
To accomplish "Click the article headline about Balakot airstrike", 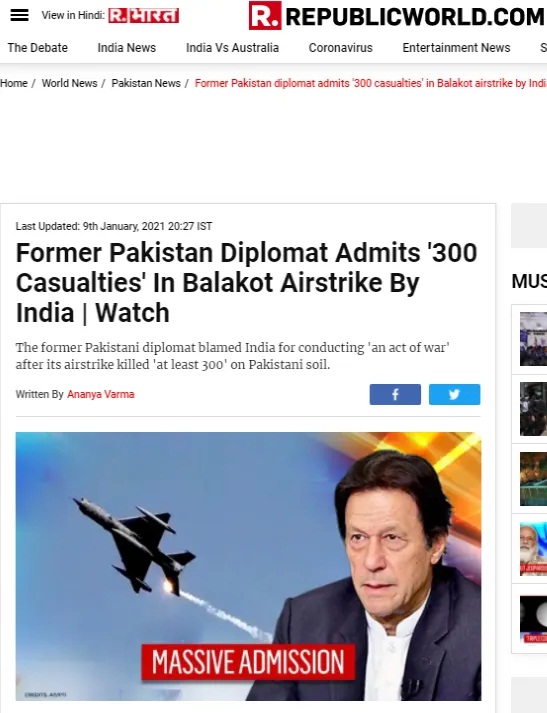I will pyautogui.click(x=246, y=282).
